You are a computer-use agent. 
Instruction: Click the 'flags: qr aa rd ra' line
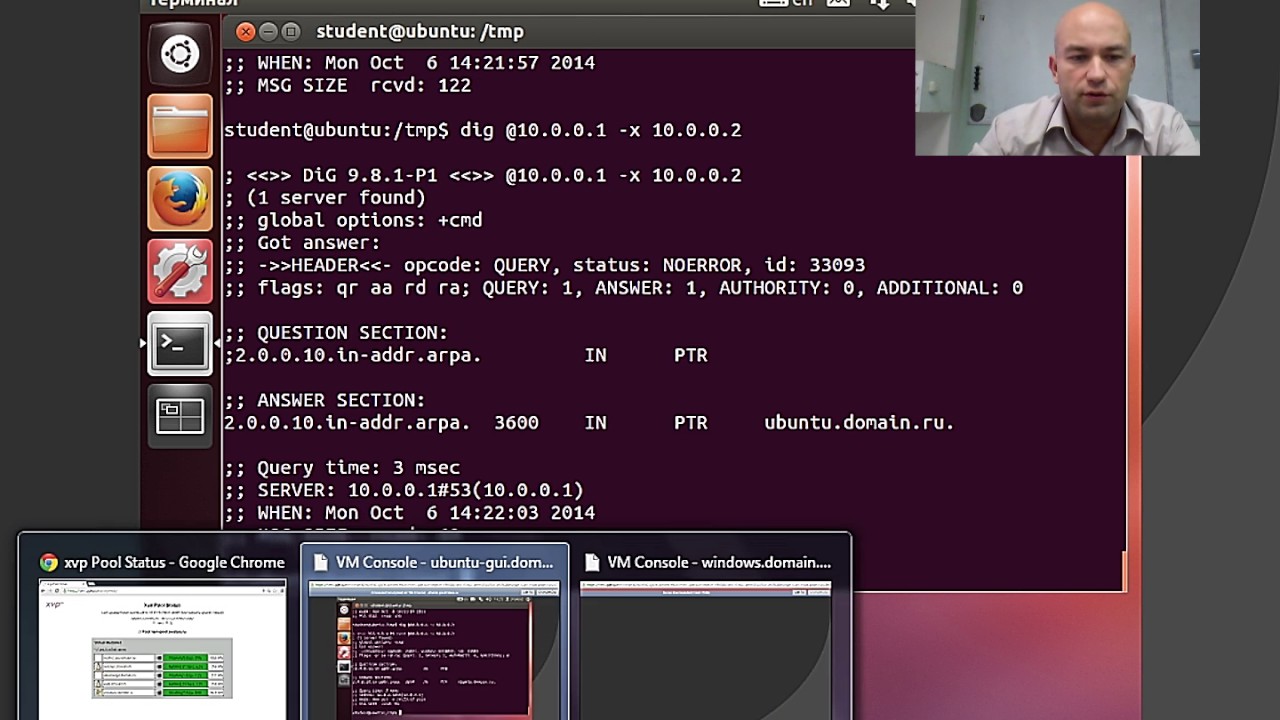pyautogui.click(x=623, y=288)
